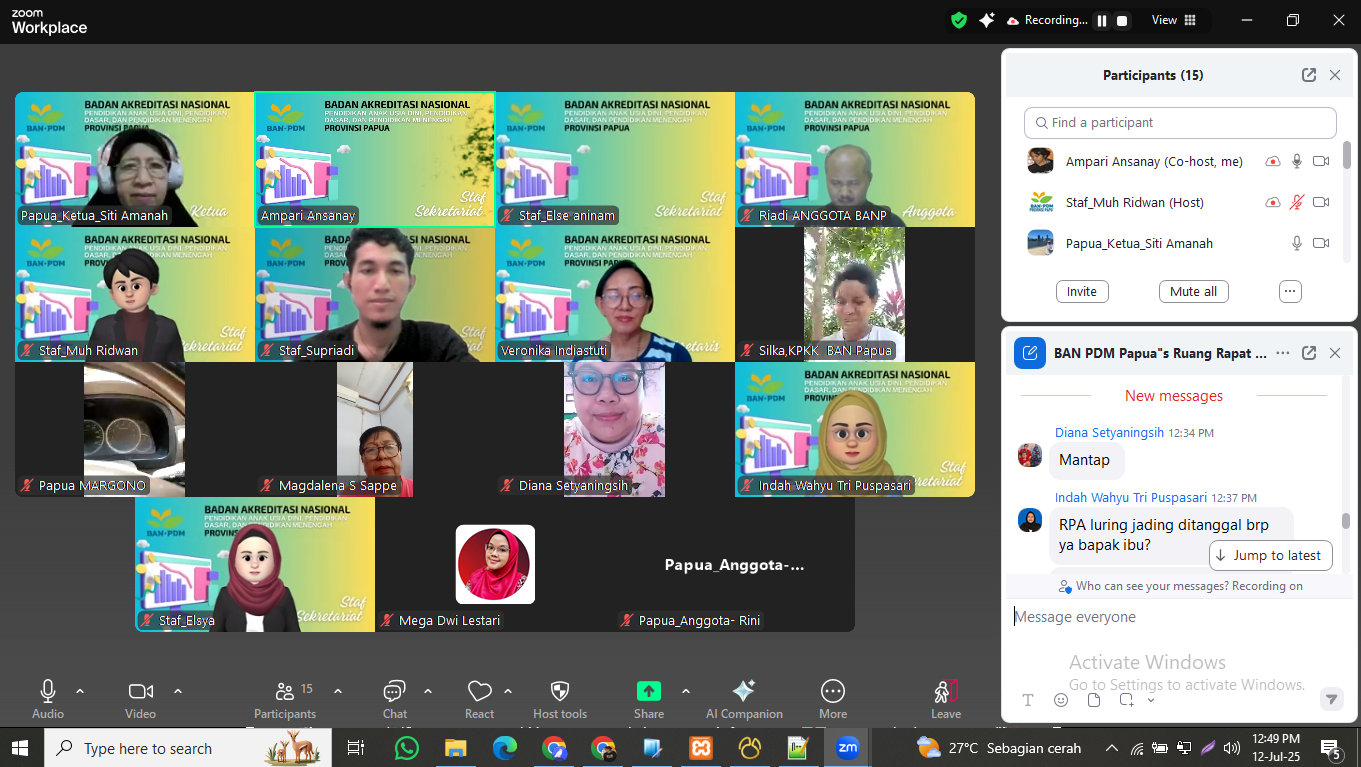Click the emoji icon in chat composer

click(x=1061, y=700)
